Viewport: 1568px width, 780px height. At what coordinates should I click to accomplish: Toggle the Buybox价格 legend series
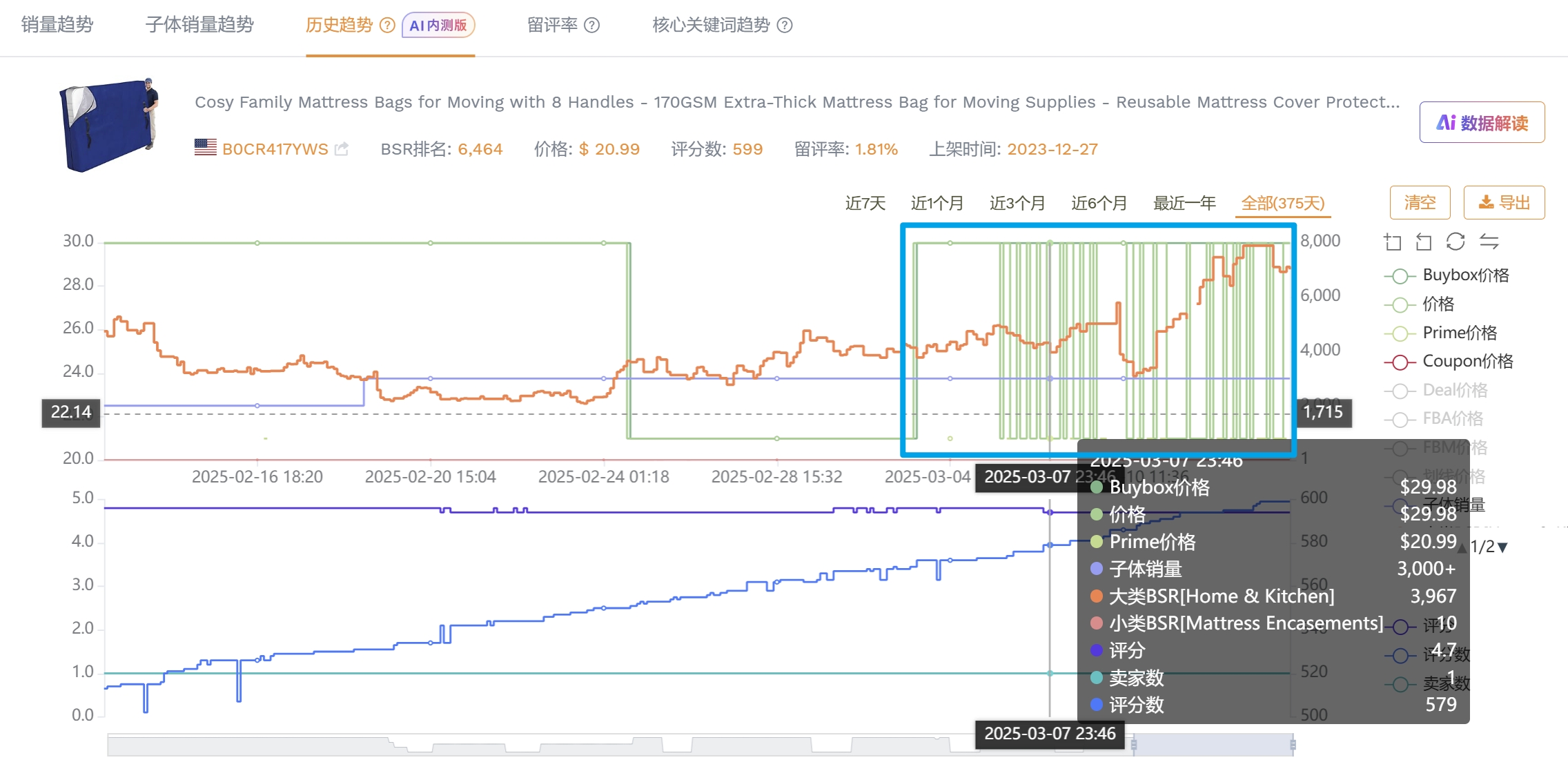pos(1447,275)
